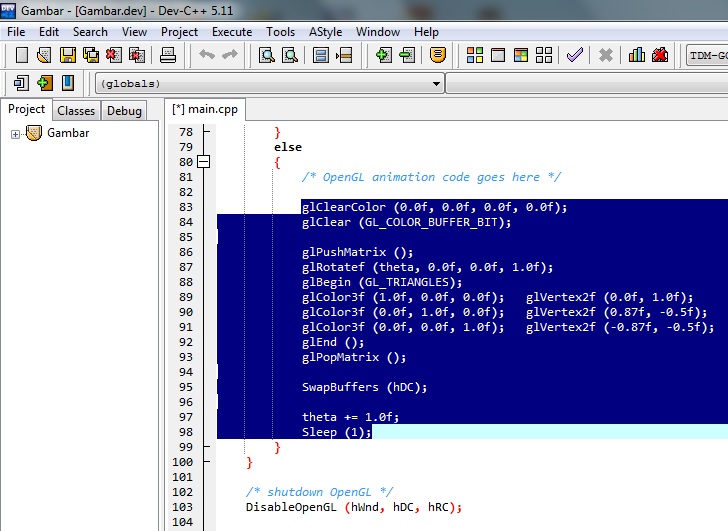Viewport: 728px width, 531px height.
Task: Collapse the code fold at line 80
Action: point(203,162)
